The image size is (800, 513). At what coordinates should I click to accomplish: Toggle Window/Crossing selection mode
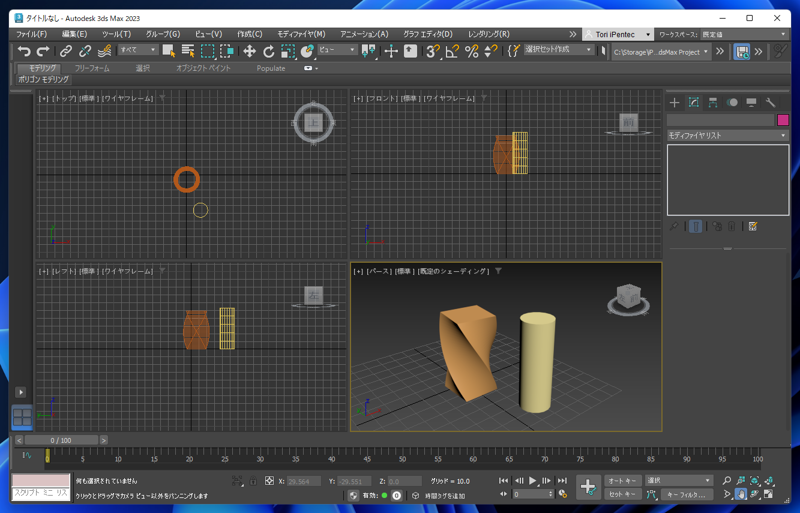click(x=227, y=51)
